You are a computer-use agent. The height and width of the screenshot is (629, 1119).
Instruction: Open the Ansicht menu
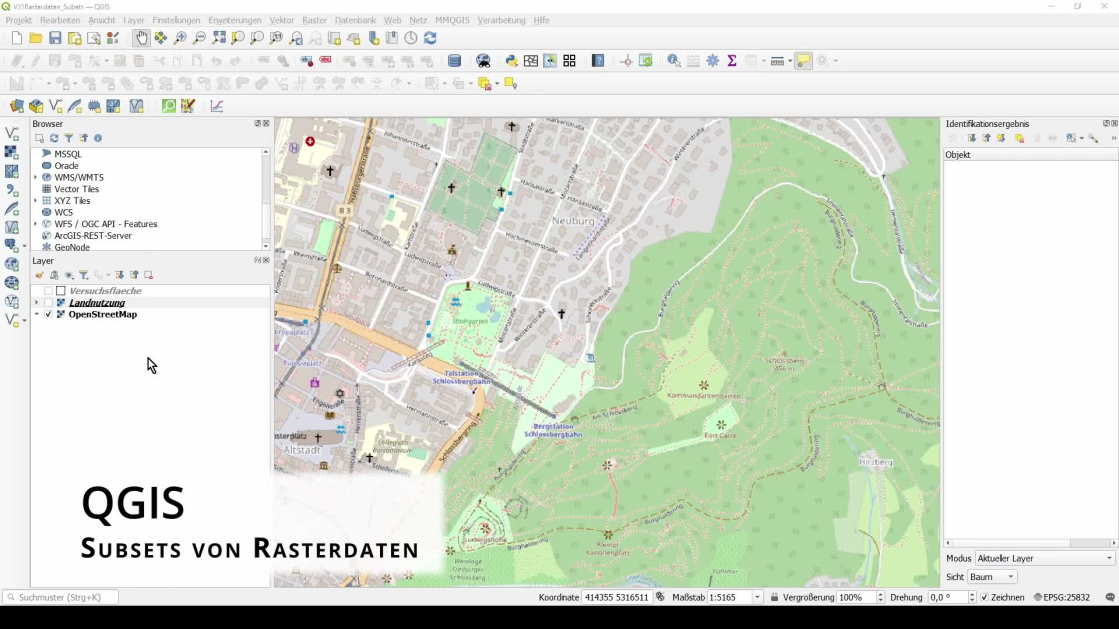[102, 20]
